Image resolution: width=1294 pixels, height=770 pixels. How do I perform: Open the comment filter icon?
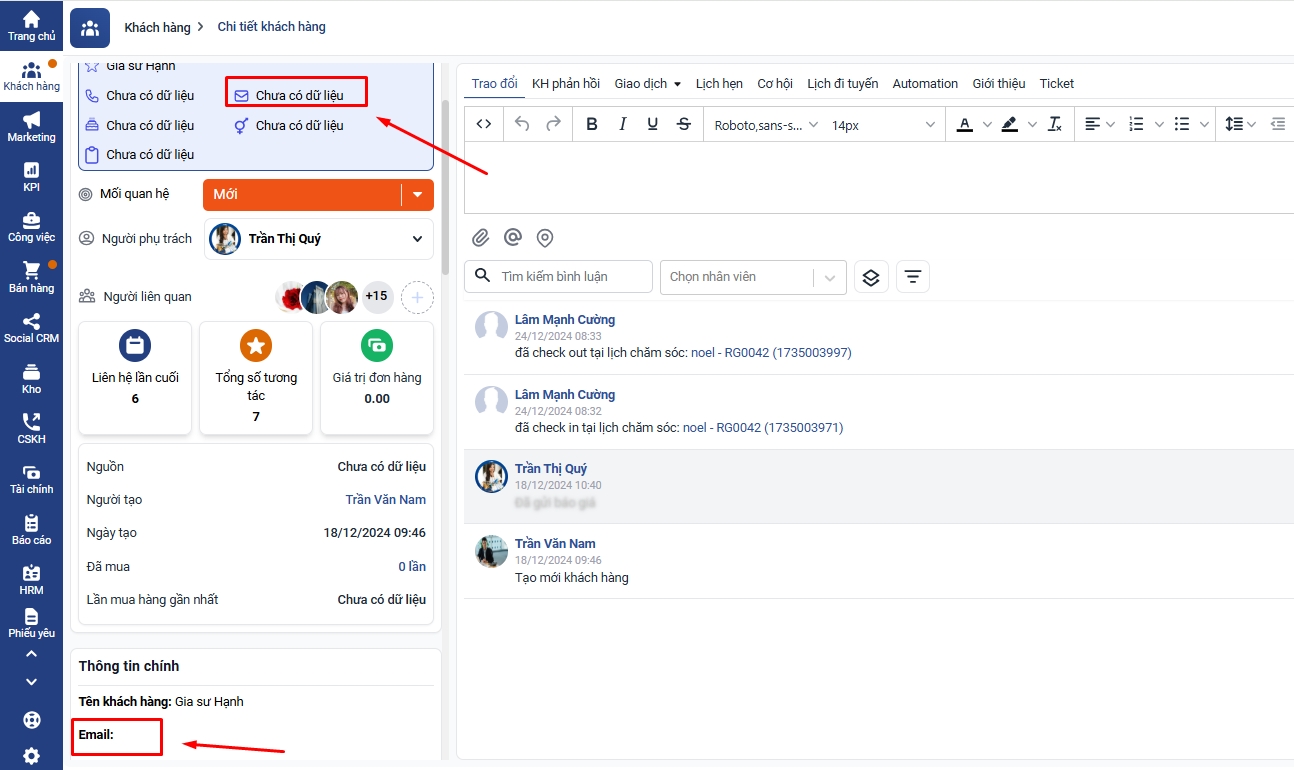912,277
